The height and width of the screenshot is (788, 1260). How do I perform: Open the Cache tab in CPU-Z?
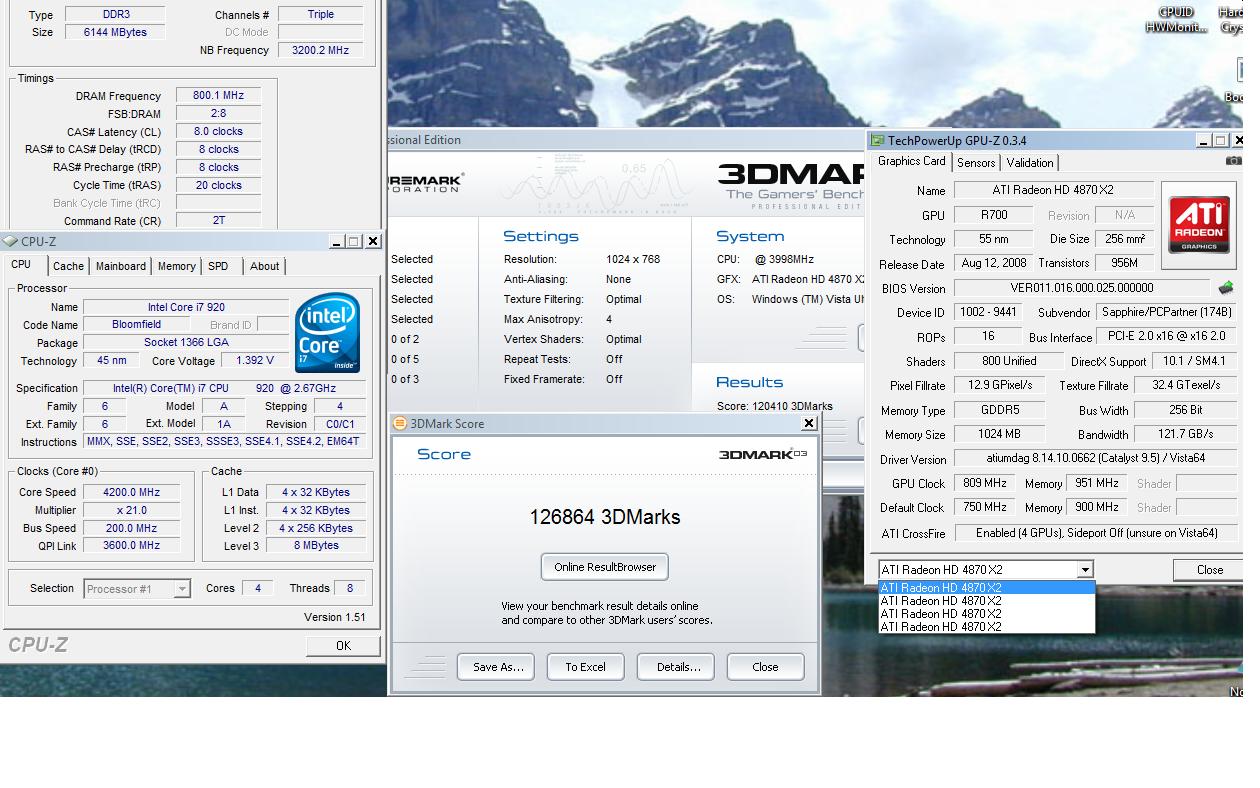(x=68, y=266)
